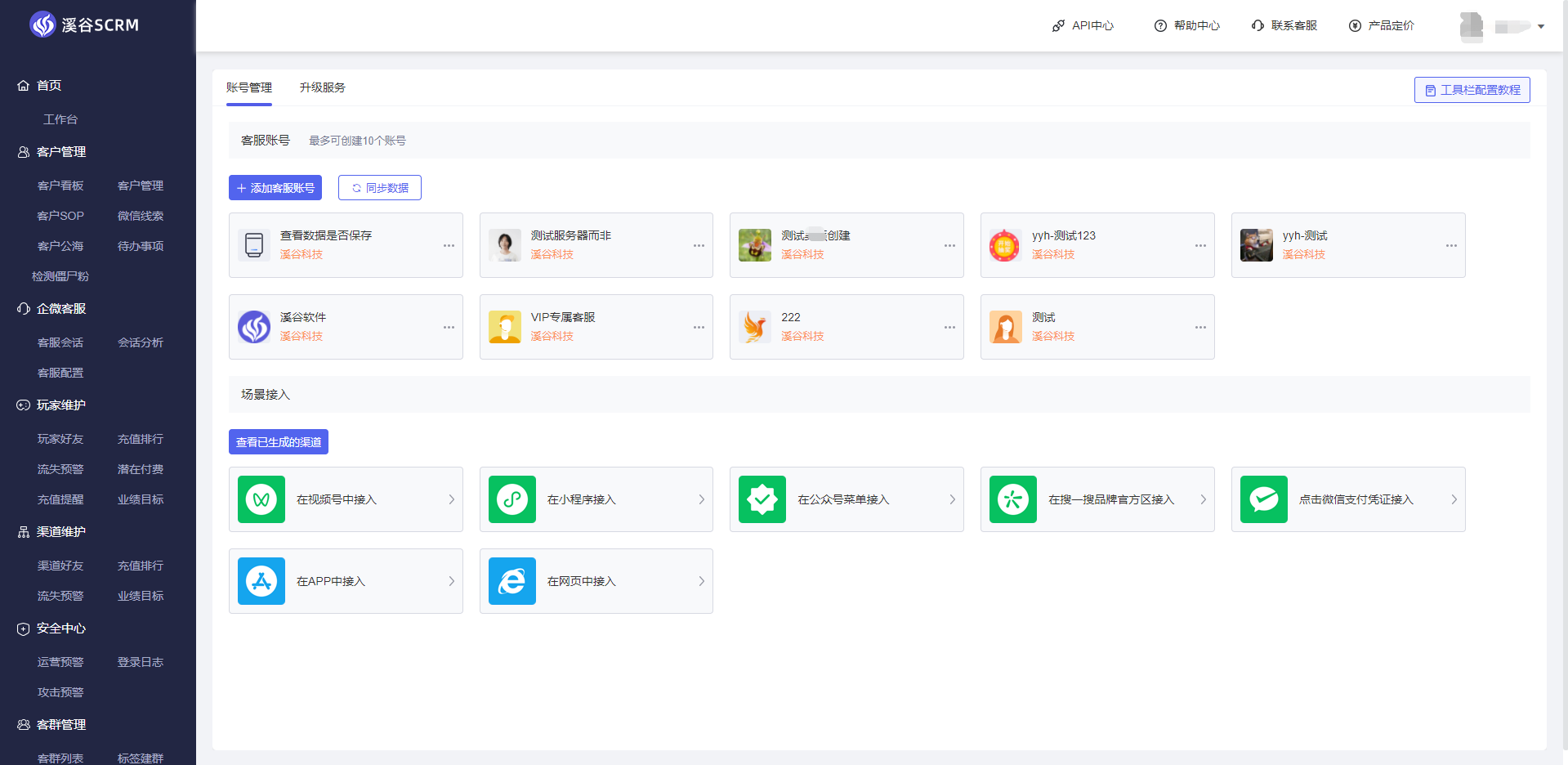This screenshot has height=765, width=1568.
Task: Click the 同步数据 button
Action: (380, 188)
